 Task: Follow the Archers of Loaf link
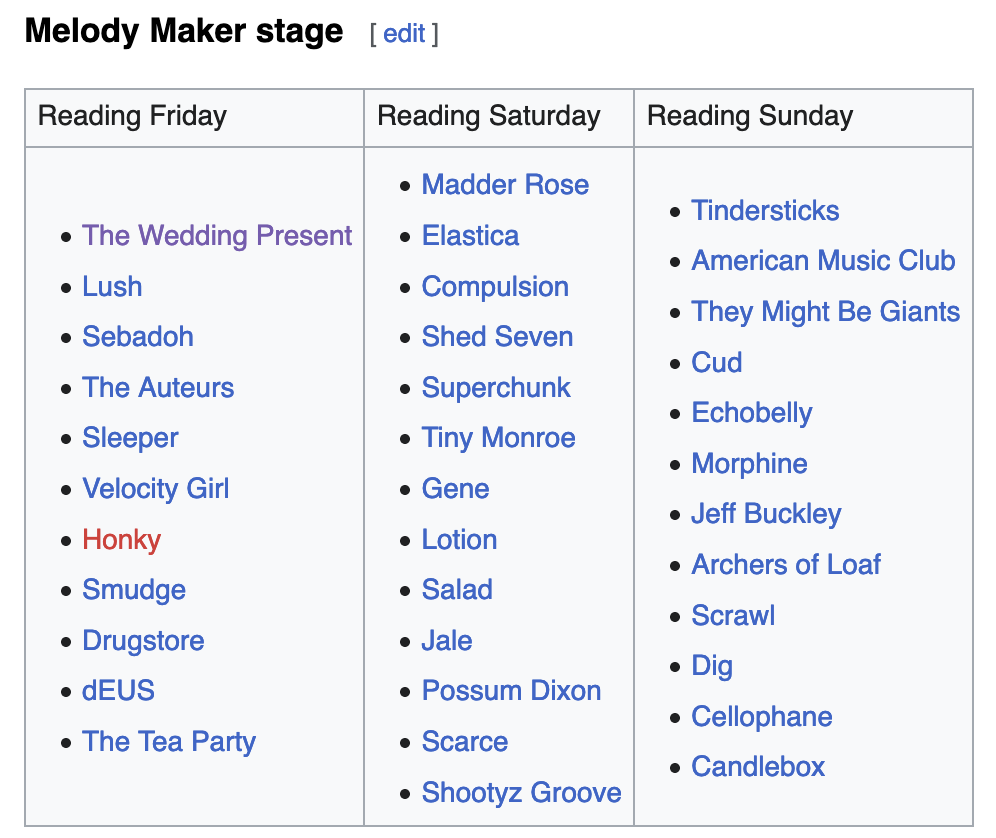coord(786,565)
